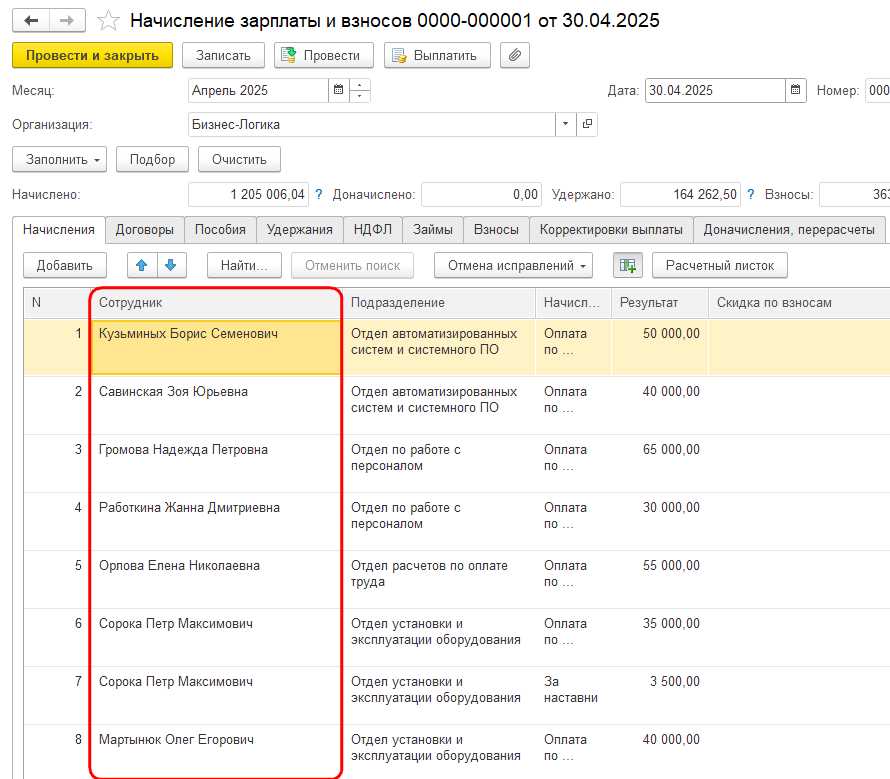Switch to the Начисления tab

(58, 229)
